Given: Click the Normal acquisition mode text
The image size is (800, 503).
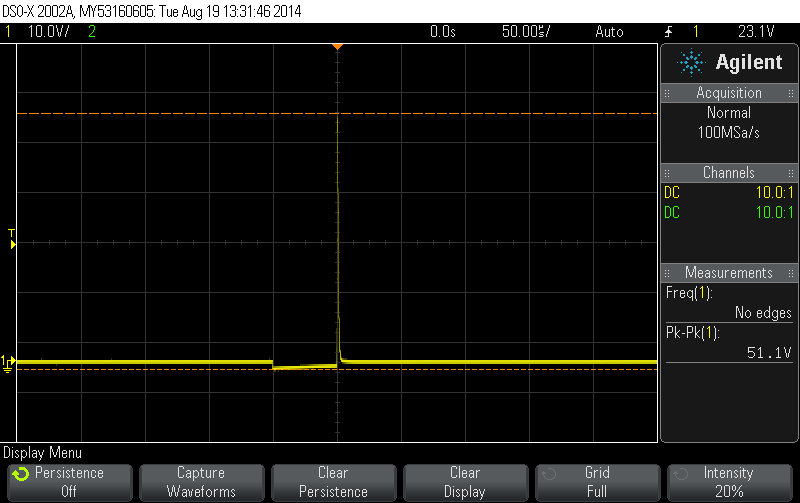Looking at the screenshot, I should point(729,113).
